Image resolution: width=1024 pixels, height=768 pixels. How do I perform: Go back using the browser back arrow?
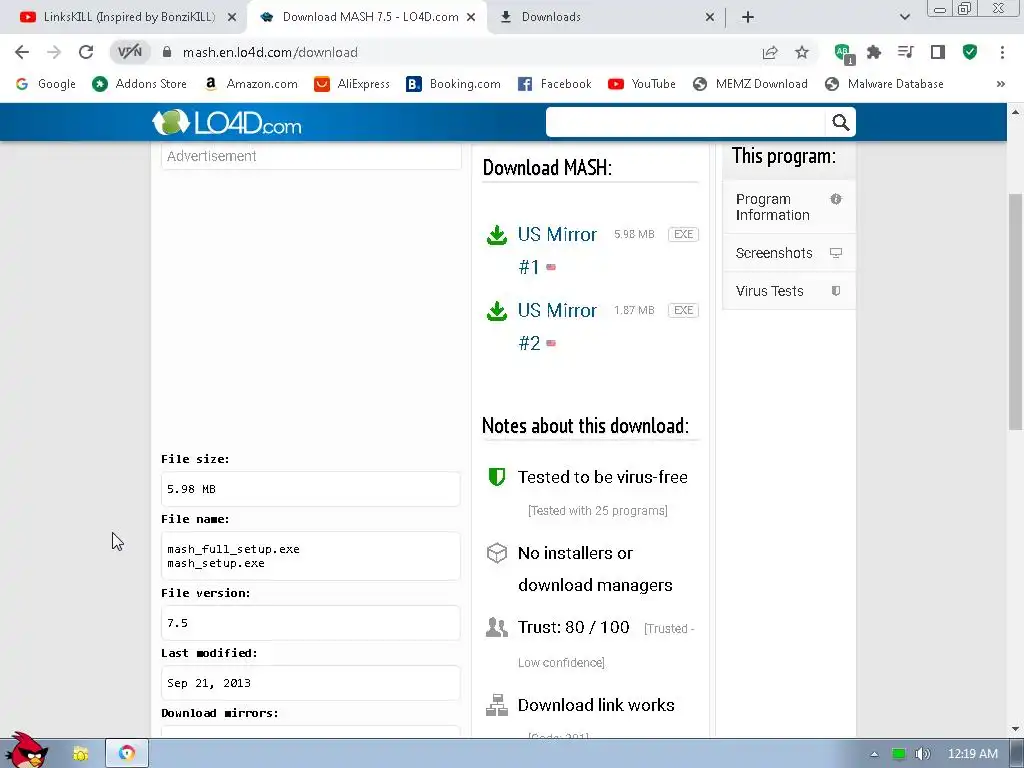point(22,52)
